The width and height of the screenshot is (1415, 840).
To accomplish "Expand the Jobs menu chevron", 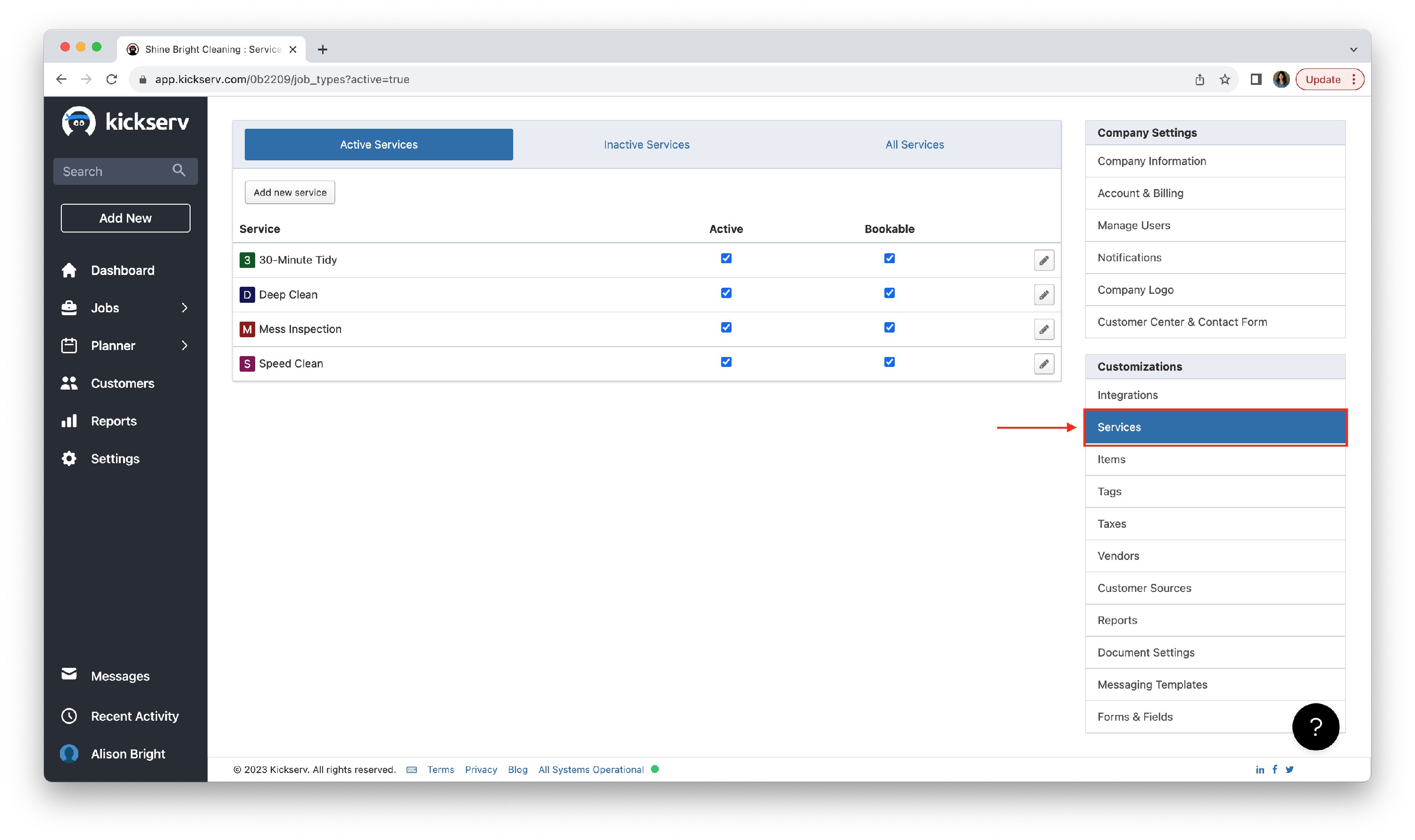I will coord(184,308).
